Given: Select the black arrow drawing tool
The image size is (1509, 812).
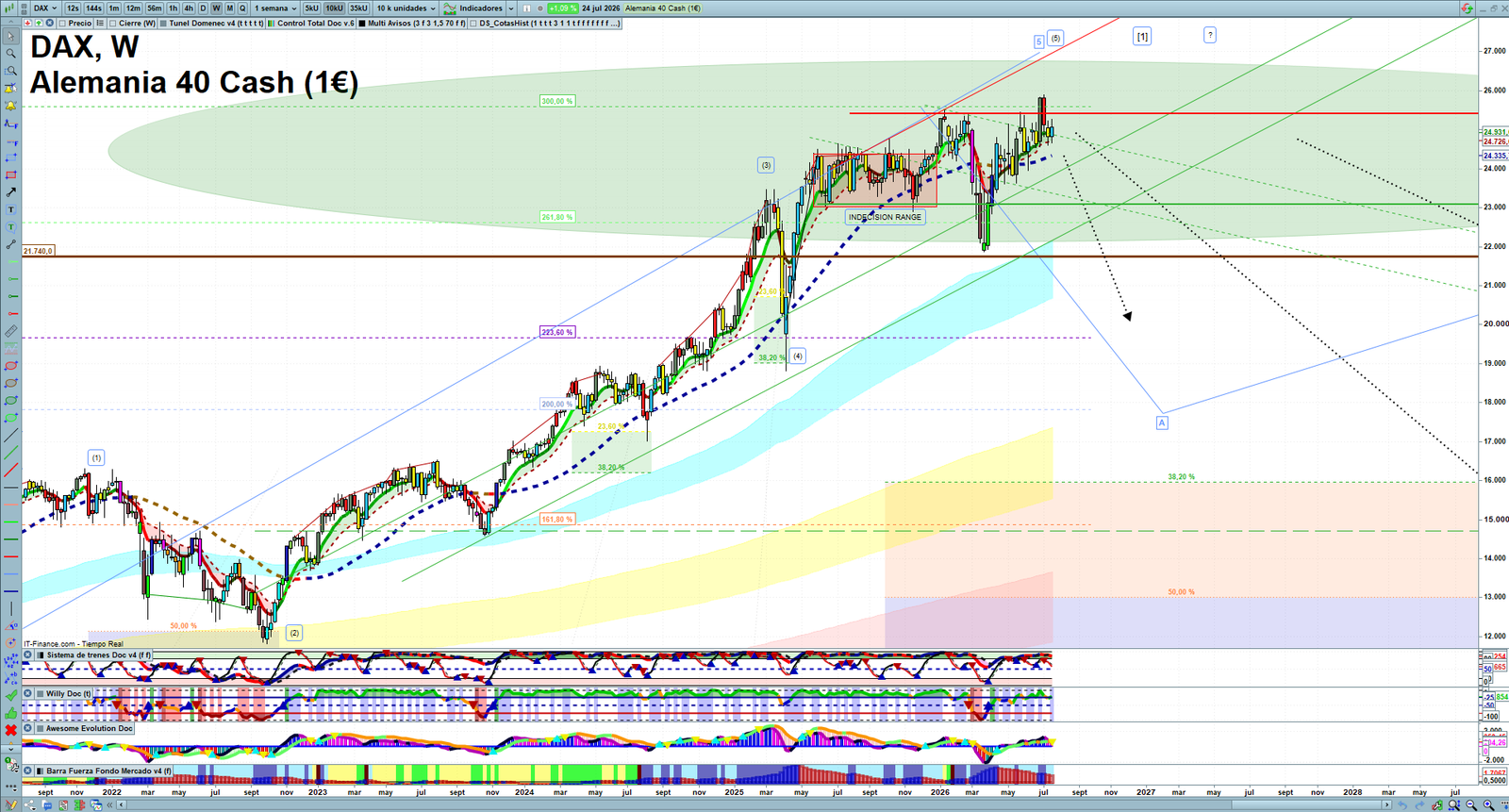Looking at the screenshot, I should tap(10, 192).
